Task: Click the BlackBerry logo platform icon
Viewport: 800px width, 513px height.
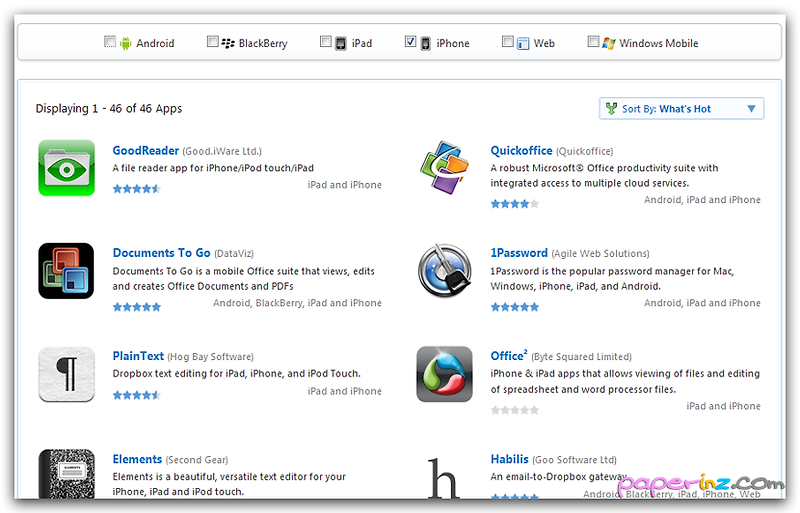Action: 228,43
